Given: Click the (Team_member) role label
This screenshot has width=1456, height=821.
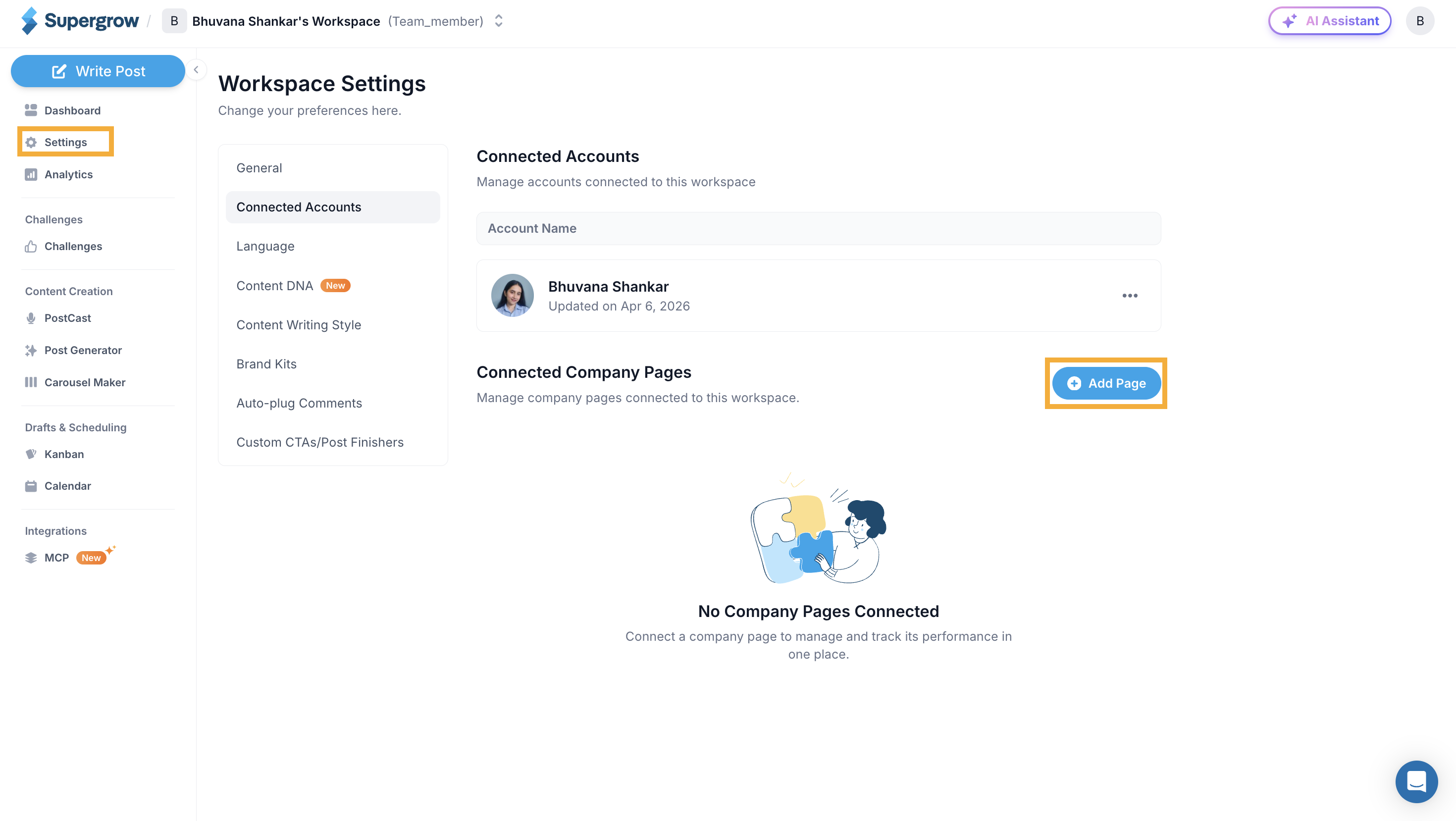Looking at the screenshot, I should 435,21.
